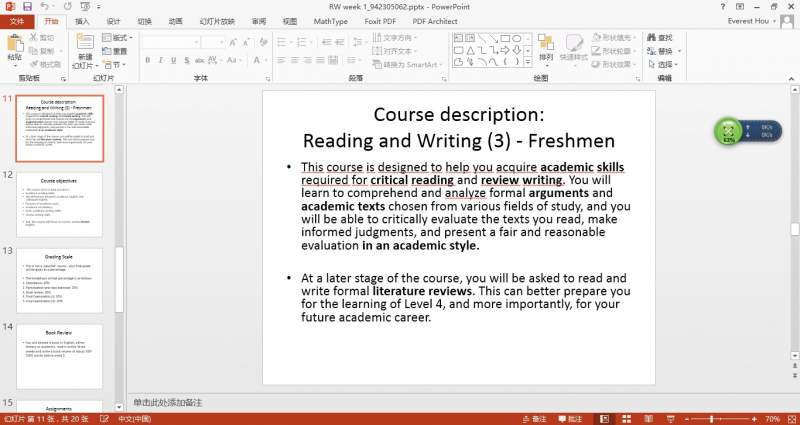Click the Redo/Repeat icon in title bar
800x425 pixels.
[68, 7]
